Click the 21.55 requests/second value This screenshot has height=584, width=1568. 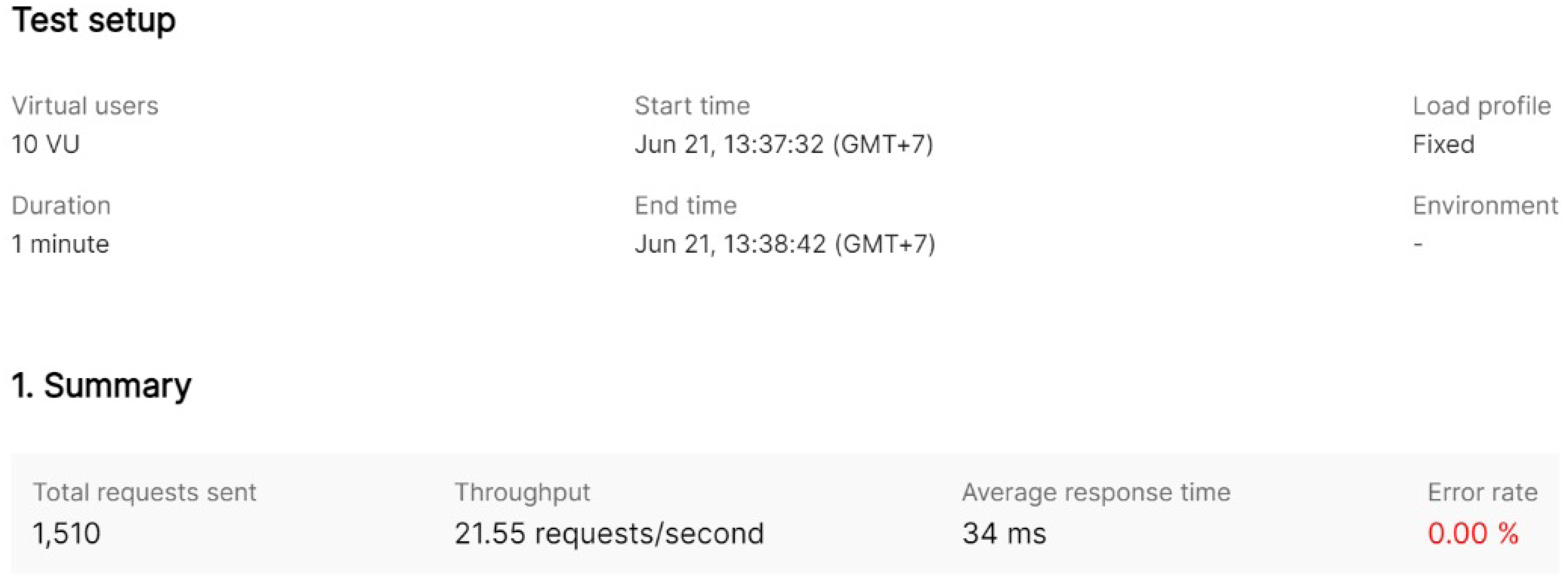click(x=609, y=533)
